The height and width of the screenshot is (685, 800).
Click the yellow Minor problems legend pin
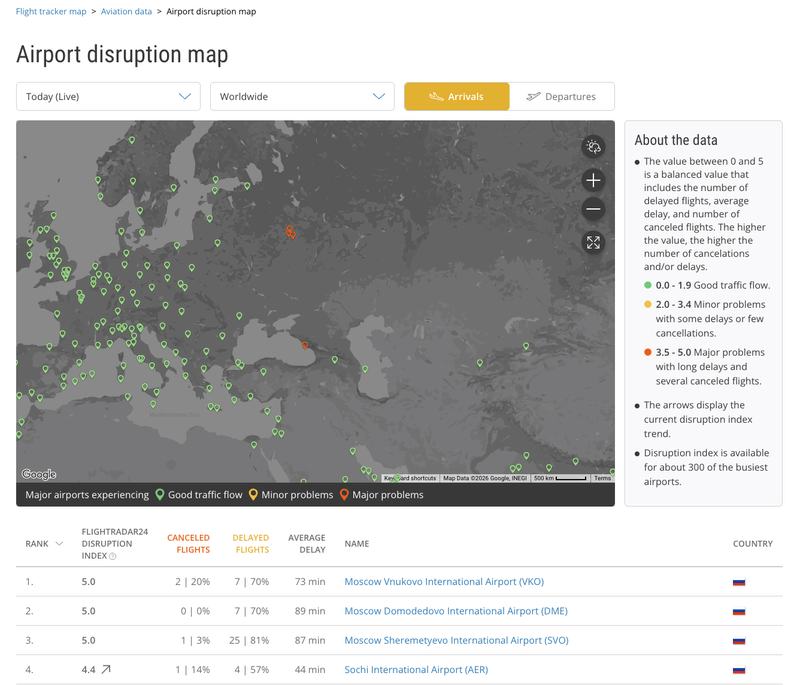(x=253, y=494)
